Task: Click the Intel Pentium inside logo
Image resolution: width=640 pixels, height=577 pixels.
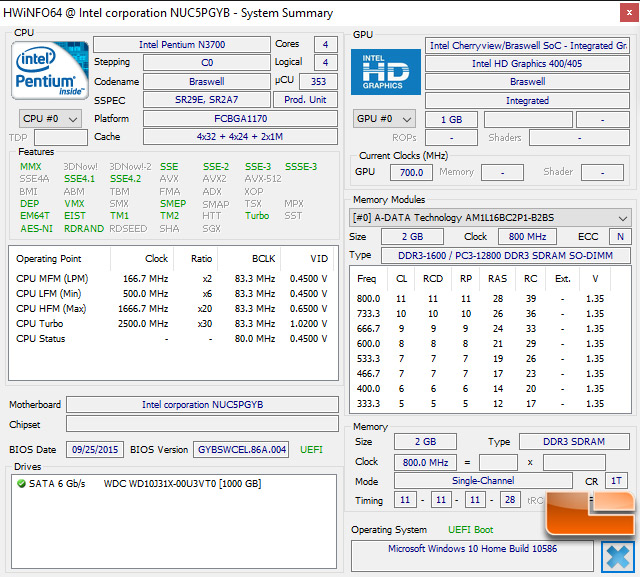Action: (x=50, y=70)
